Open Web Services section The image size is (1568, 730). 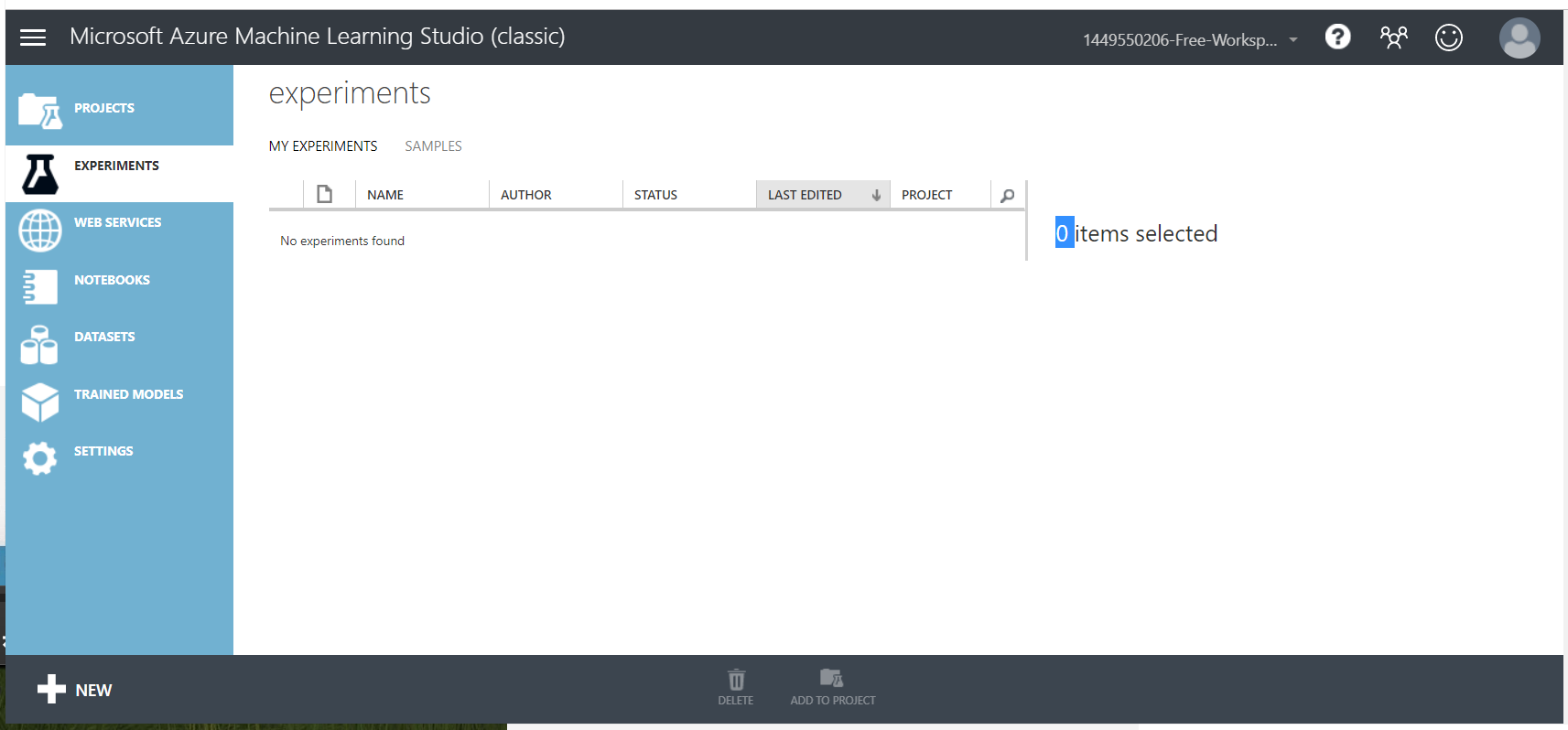tap(117, 222)
